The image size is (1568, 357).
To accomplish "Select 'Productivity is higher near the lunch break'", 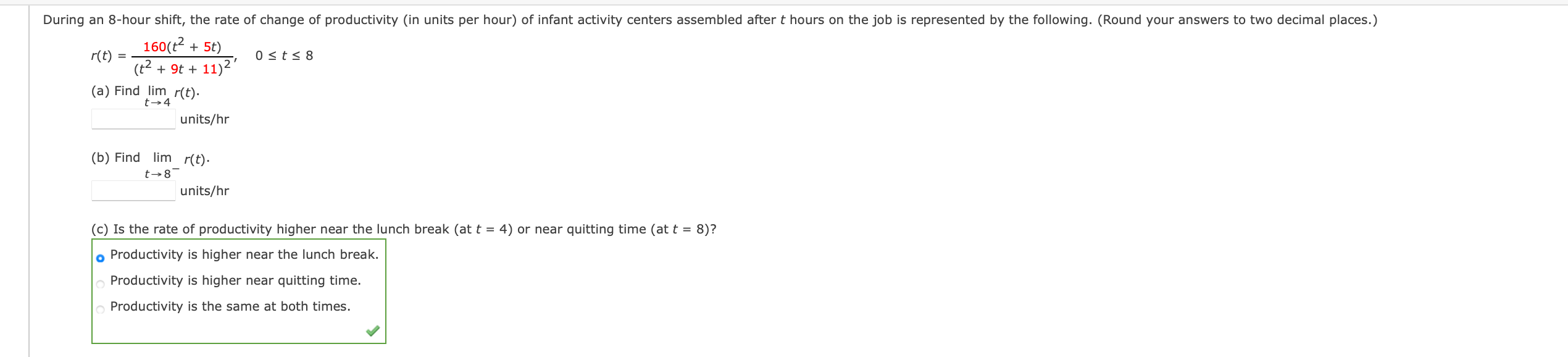I will [244, 254].
